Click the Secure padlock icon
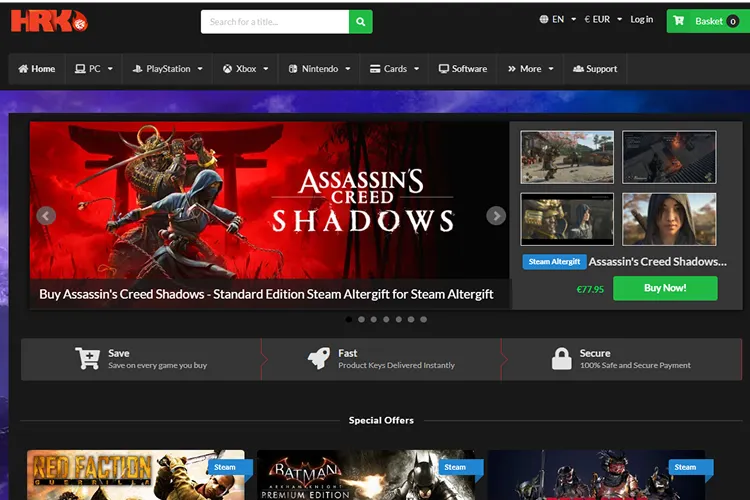 (x=562, y=358)
